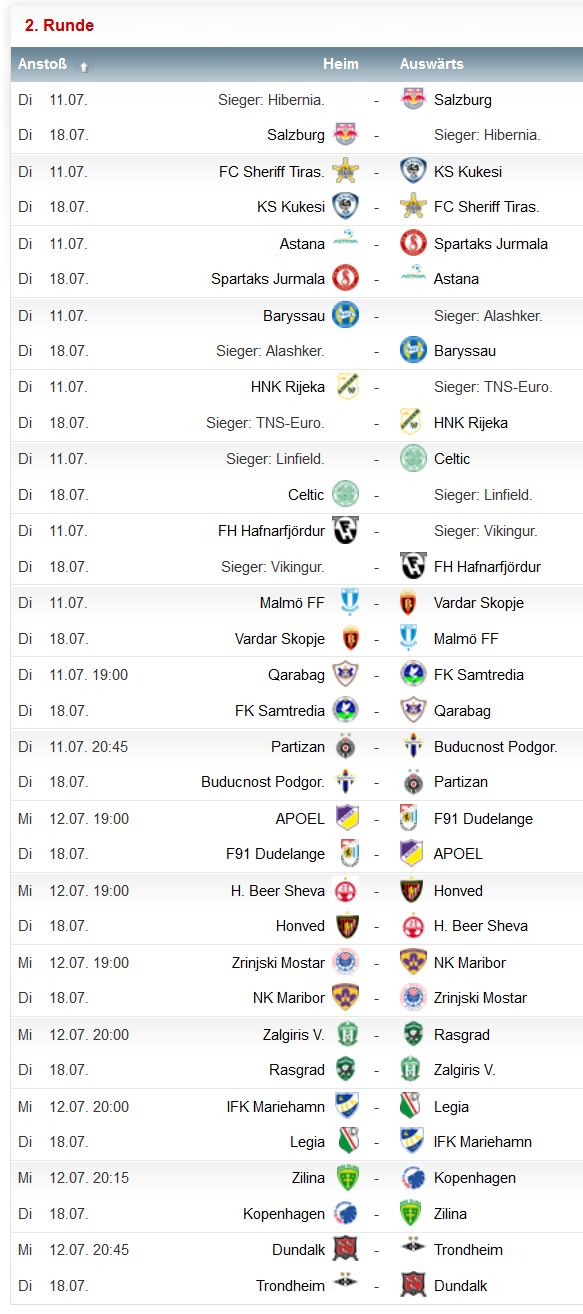583x1314 pixels.
Task: Open Buducnost Podgor. away team link
Action: tap(496, 747)
